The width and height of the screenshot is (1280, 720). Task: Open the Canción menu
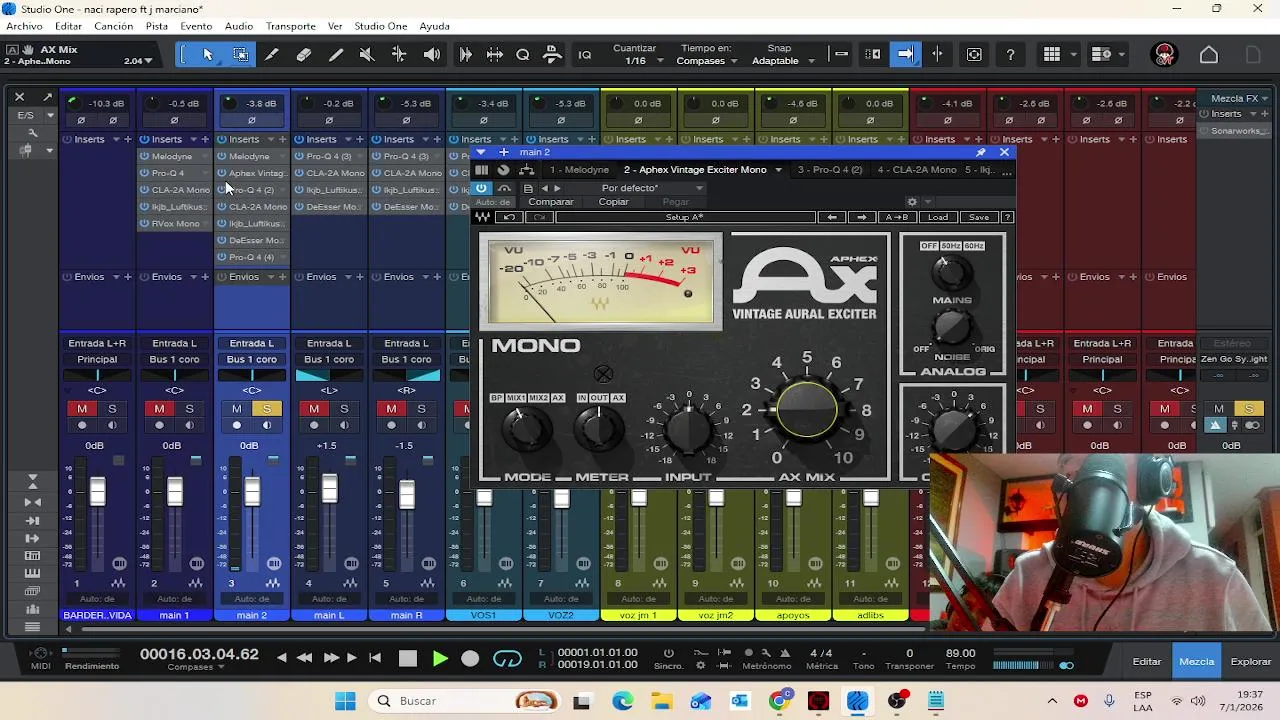pos(113,26)
